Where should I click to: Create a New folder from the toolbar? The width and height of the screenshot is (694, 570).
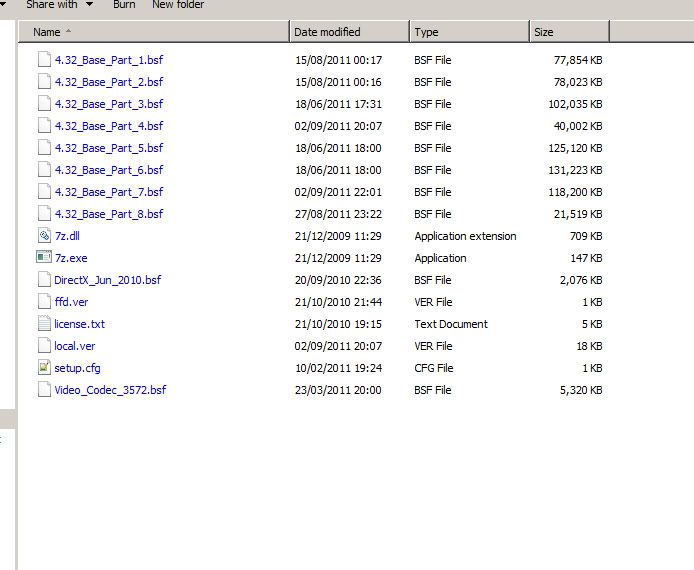click(178, 5)
